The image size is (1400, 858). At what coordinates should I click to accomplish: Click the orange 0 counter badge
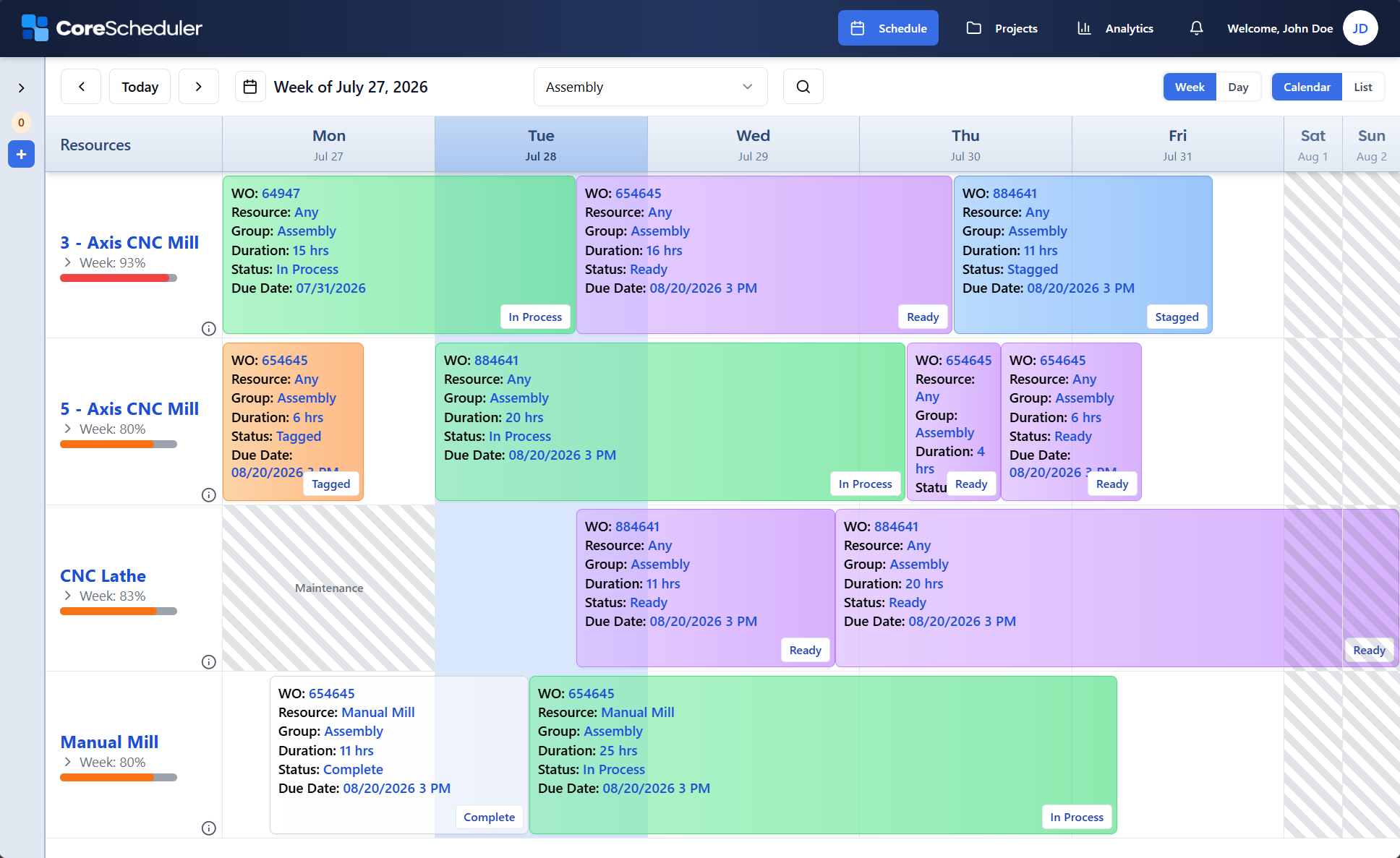coord(21,122)
